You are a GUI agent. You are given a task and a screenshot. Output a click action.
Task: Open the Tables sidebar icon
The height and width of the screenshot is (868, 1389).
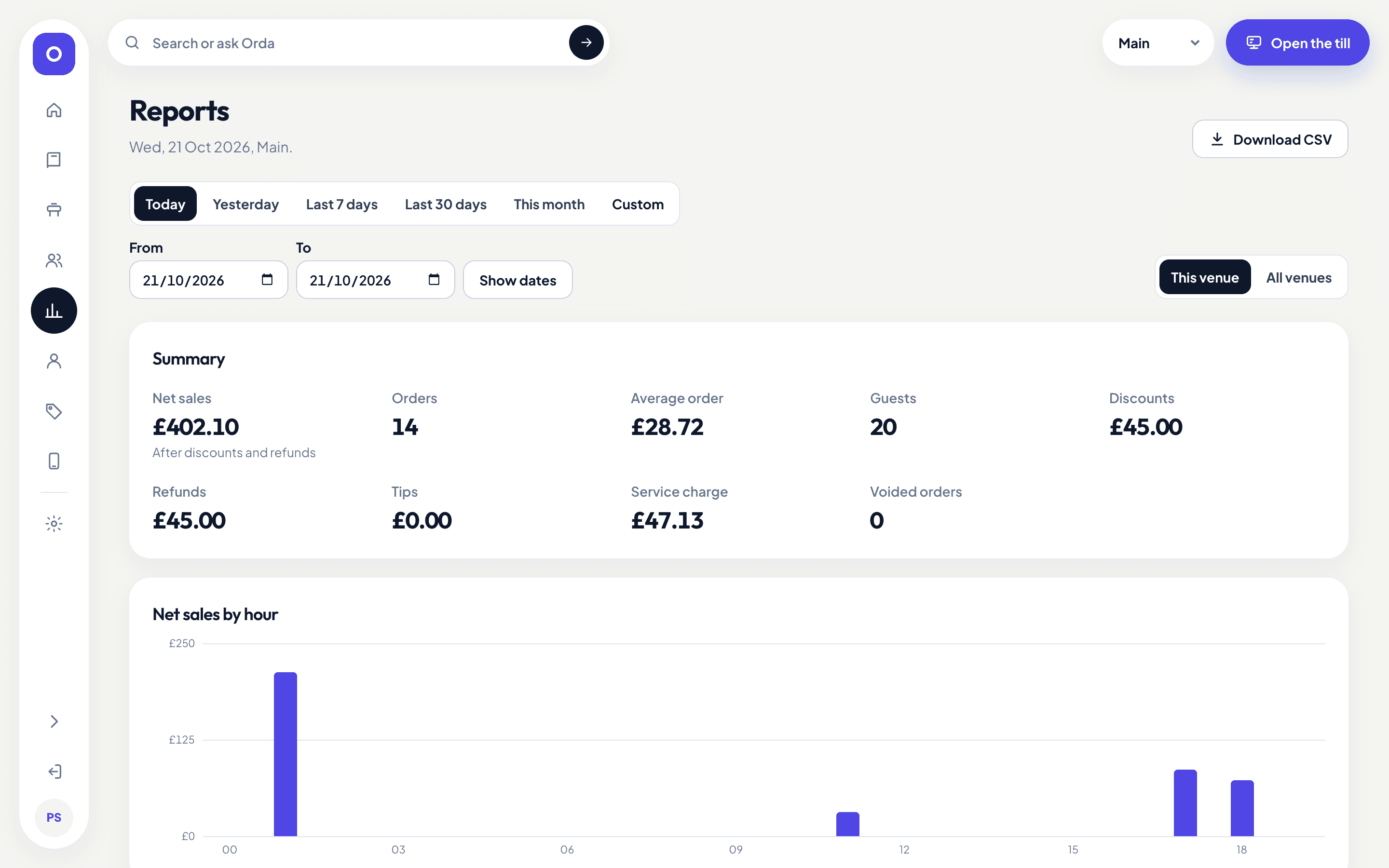(54, 210)
